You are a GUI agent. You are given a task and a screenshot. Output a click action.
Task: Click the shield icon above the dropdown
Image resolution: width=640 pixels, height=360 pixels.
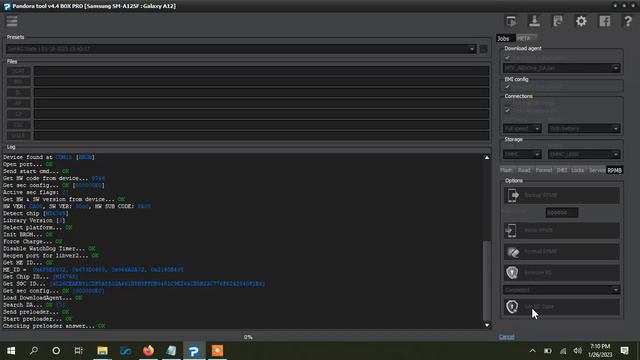coord(512,272)
